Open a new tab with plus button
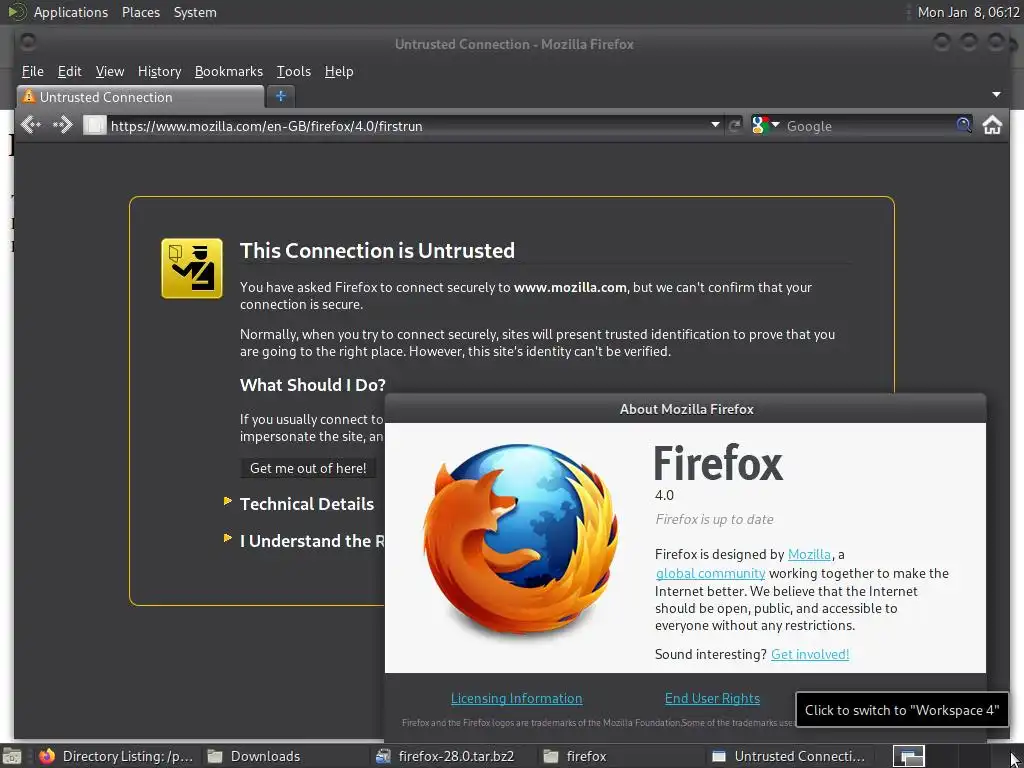The height and width of the screenshot is (768, 1024). pyautogui.click(x=281, y=96)
